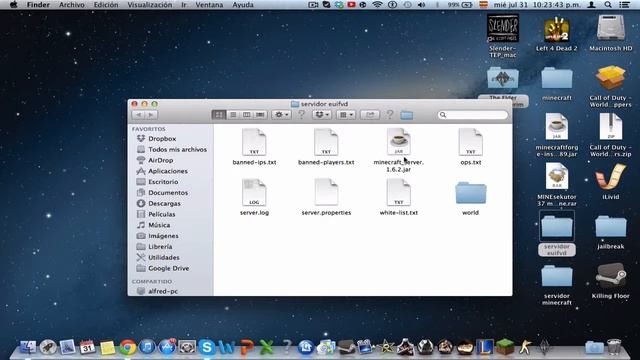Select the server.properties file
Screen dimensions: 640x360
326,197
